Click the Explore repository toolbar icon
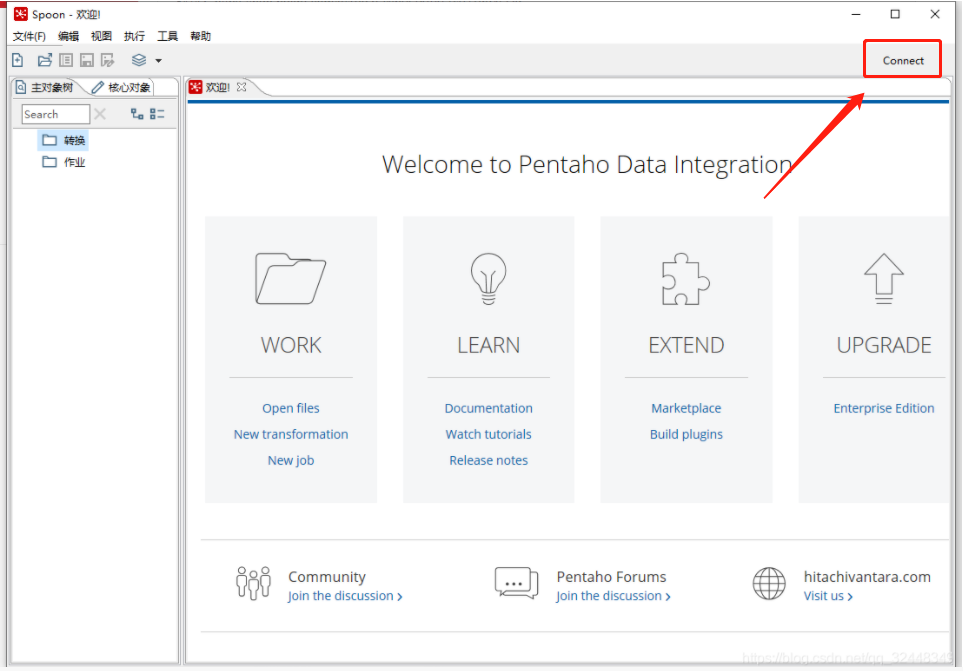The height and width of the screenshot is (671, 963). click(x=66, y=60)
